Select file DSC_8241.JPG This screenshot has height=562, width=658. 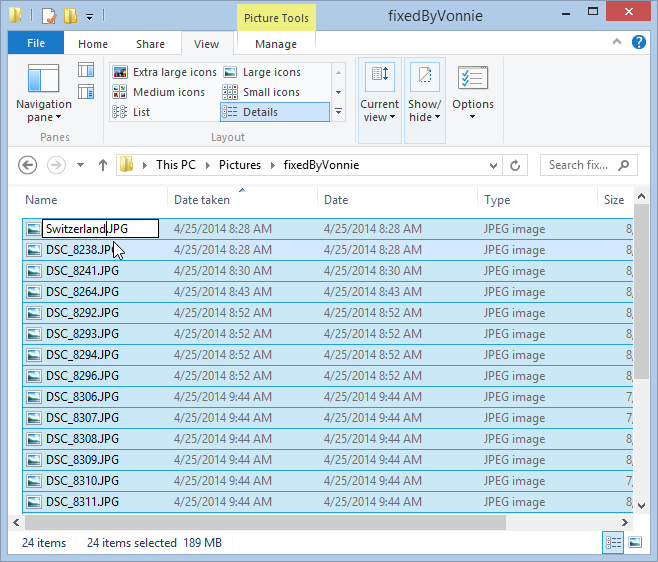(x=328, y=271)
